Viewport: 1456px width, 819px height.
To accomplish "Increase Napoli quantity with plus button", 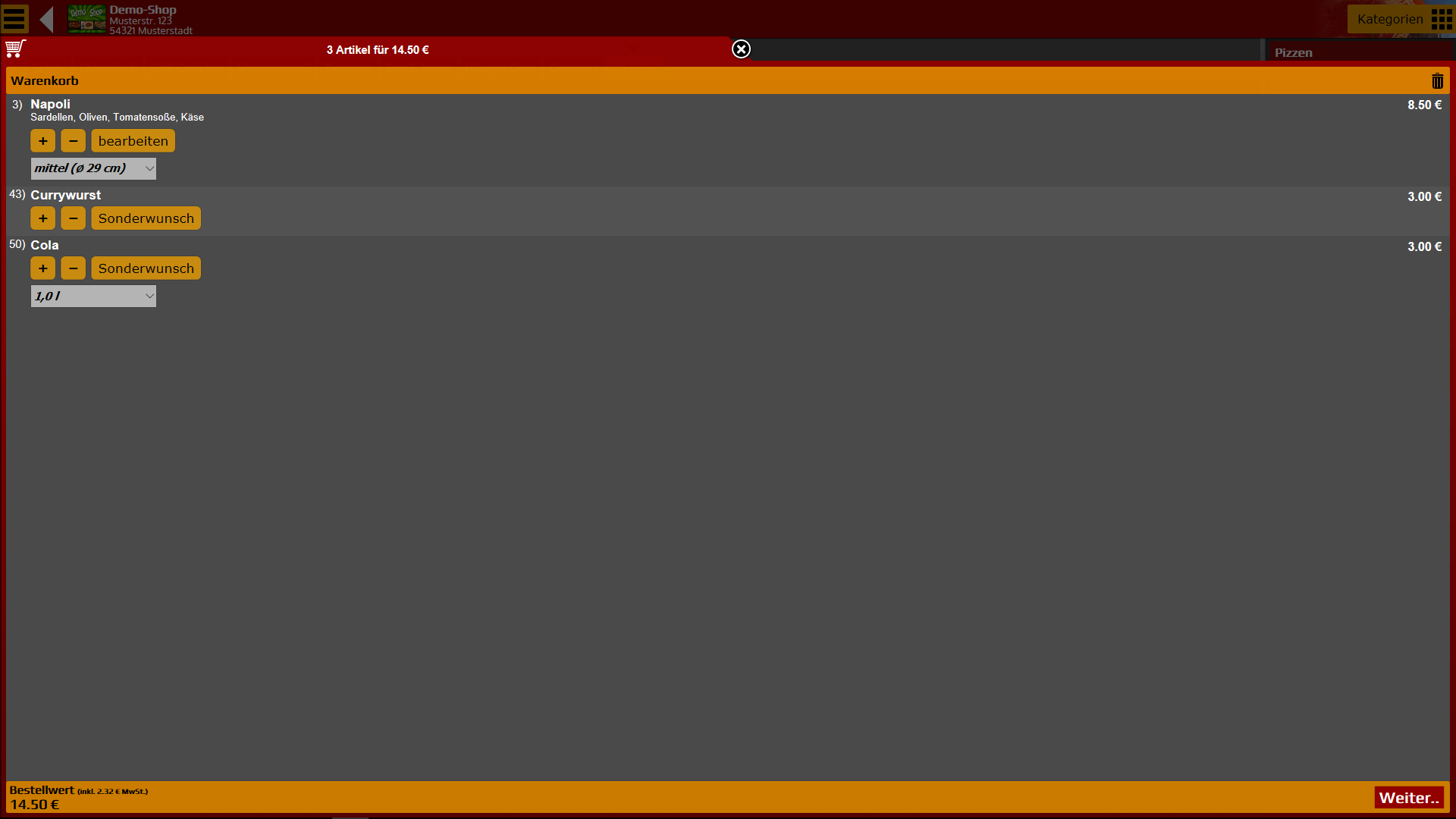I will pos(42,141).
